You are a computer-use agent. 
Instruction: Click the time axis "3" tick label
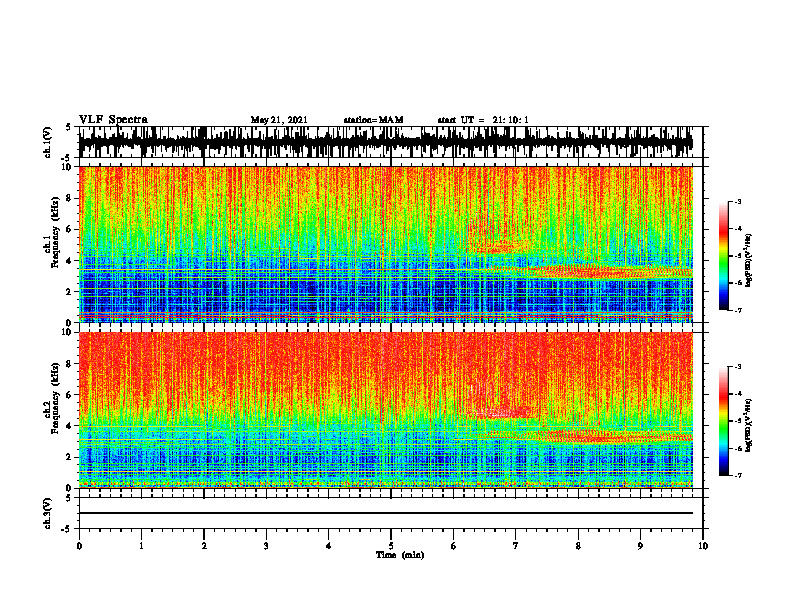tap(266, 546)
